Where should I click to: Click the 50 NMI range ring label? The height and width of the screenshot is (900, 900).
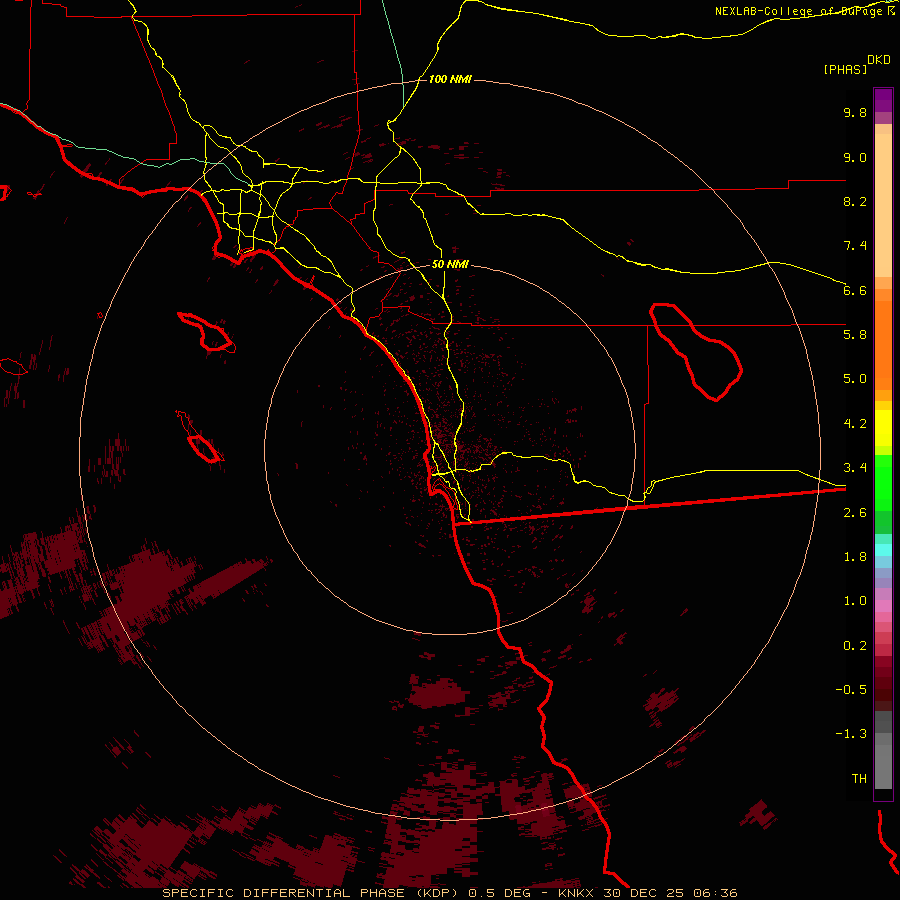(450, 265)
